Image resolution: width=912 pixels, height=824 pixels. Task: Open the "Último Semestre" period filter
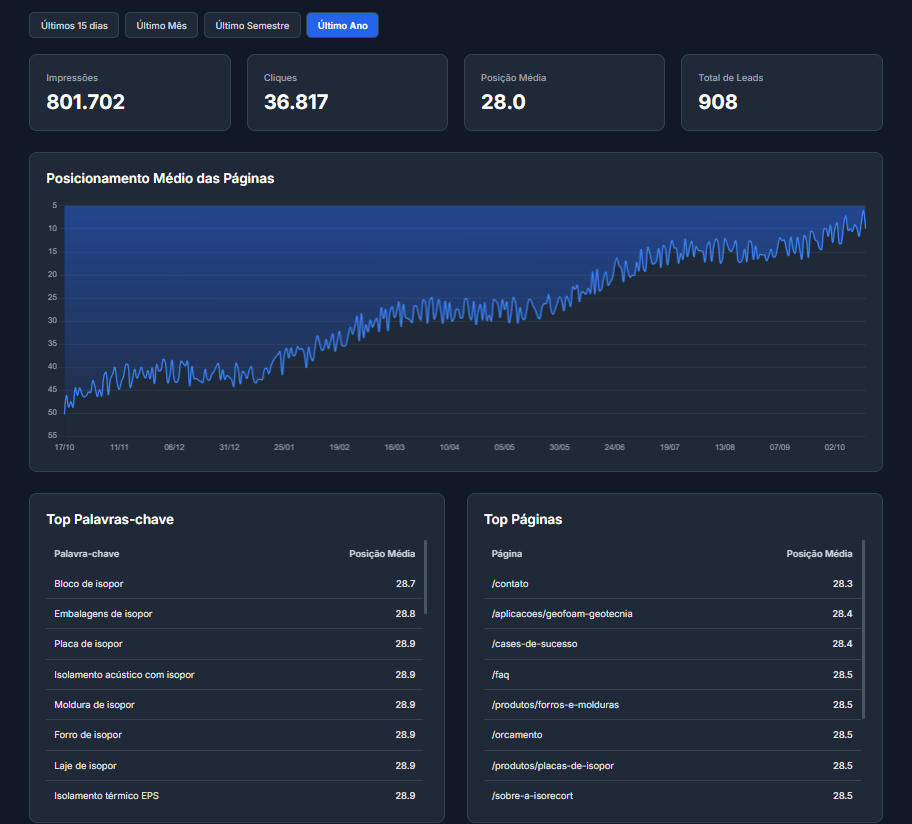coord(252,24)
